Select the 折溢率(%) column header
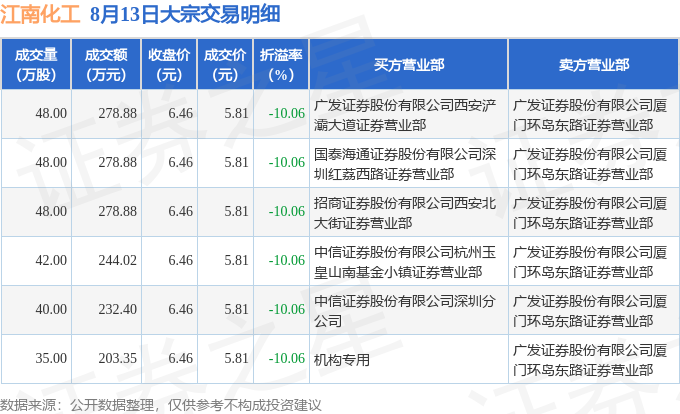 [x=281, y=65]
